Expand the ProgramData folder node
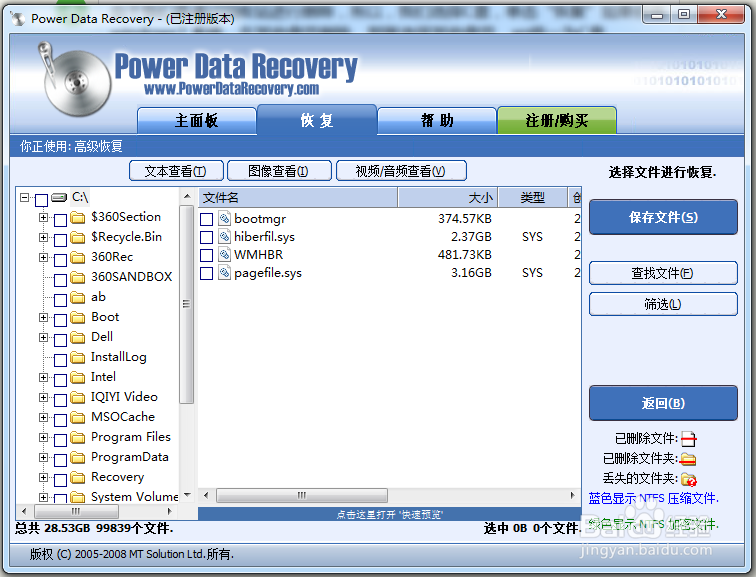 coord(43,457)
